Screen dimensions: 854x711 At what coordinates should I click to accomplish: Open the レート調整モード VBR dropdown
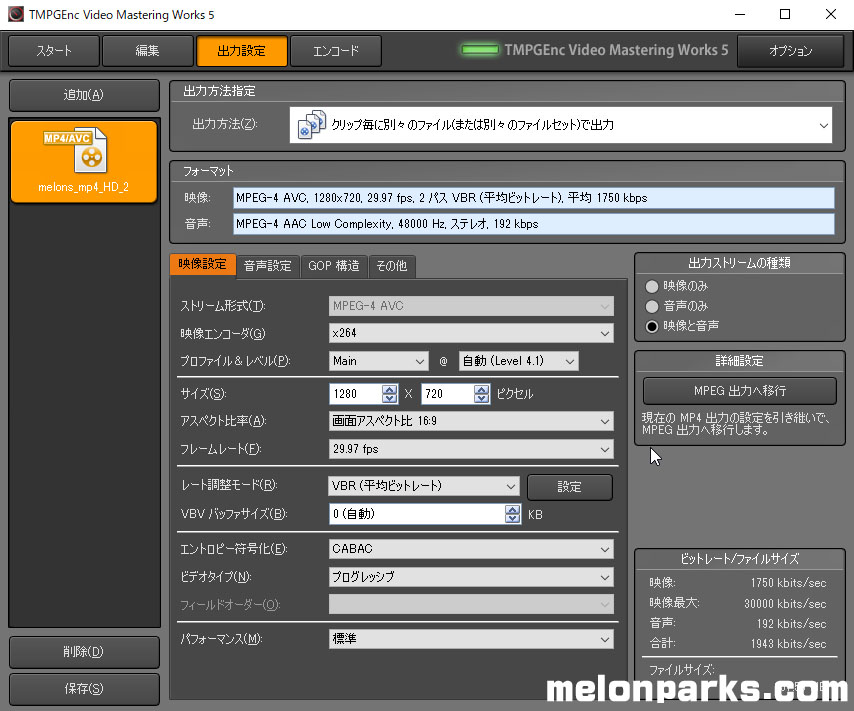424,485
